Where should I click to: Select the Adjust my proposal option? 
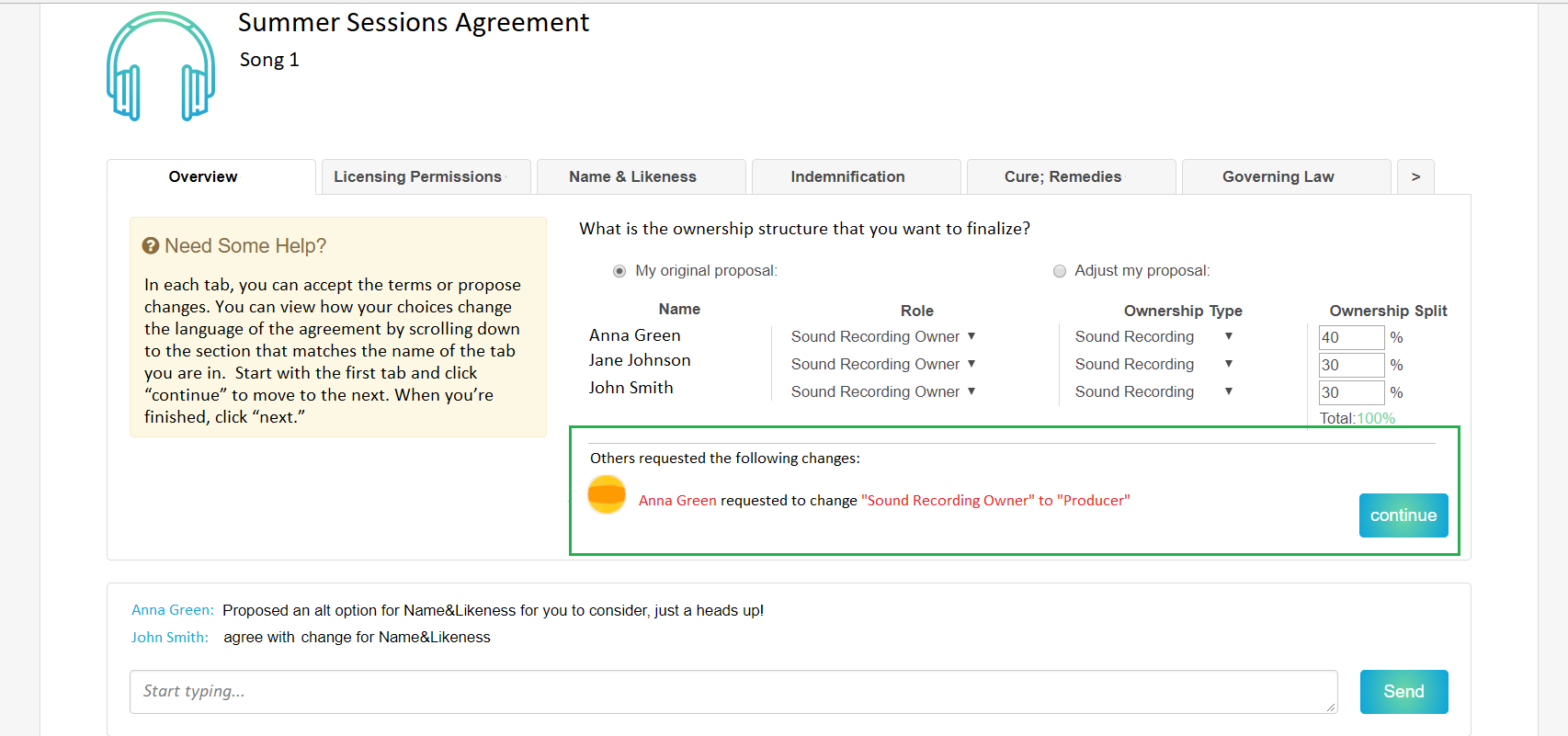click(x=1060, y=271)
